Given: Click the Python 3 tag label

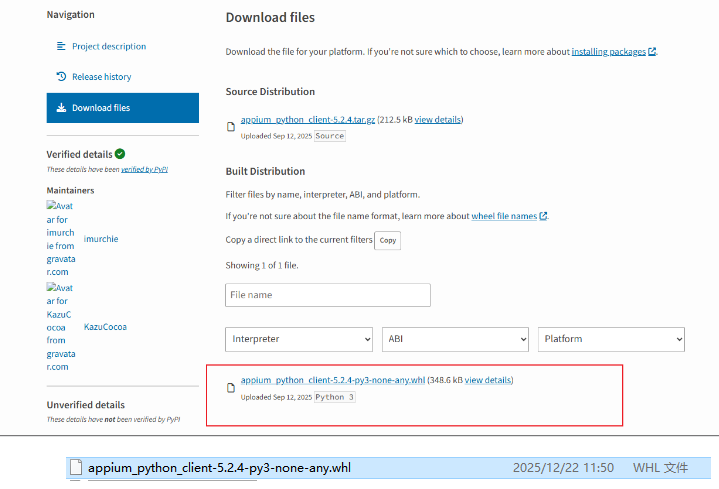Looking at the screenshot, I should coord(334,397).
